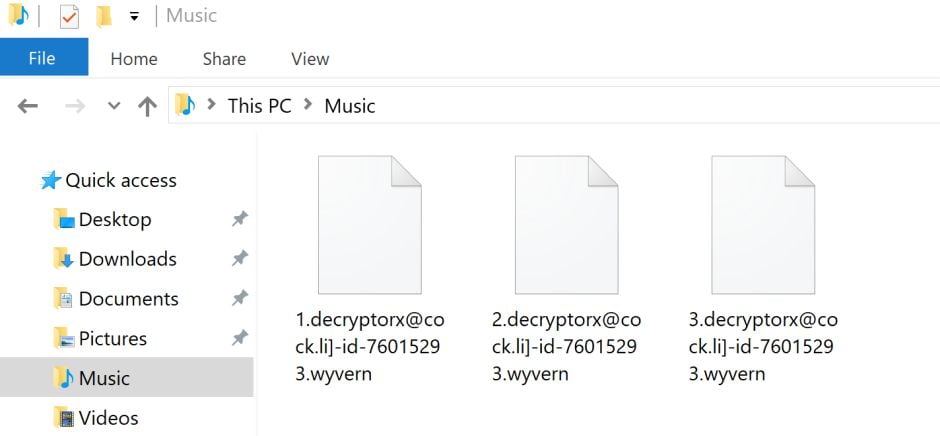This screenshot has width=940, height=436.
Task: Expand the chevron before This PC in address bar
Action: coord(211,105)
